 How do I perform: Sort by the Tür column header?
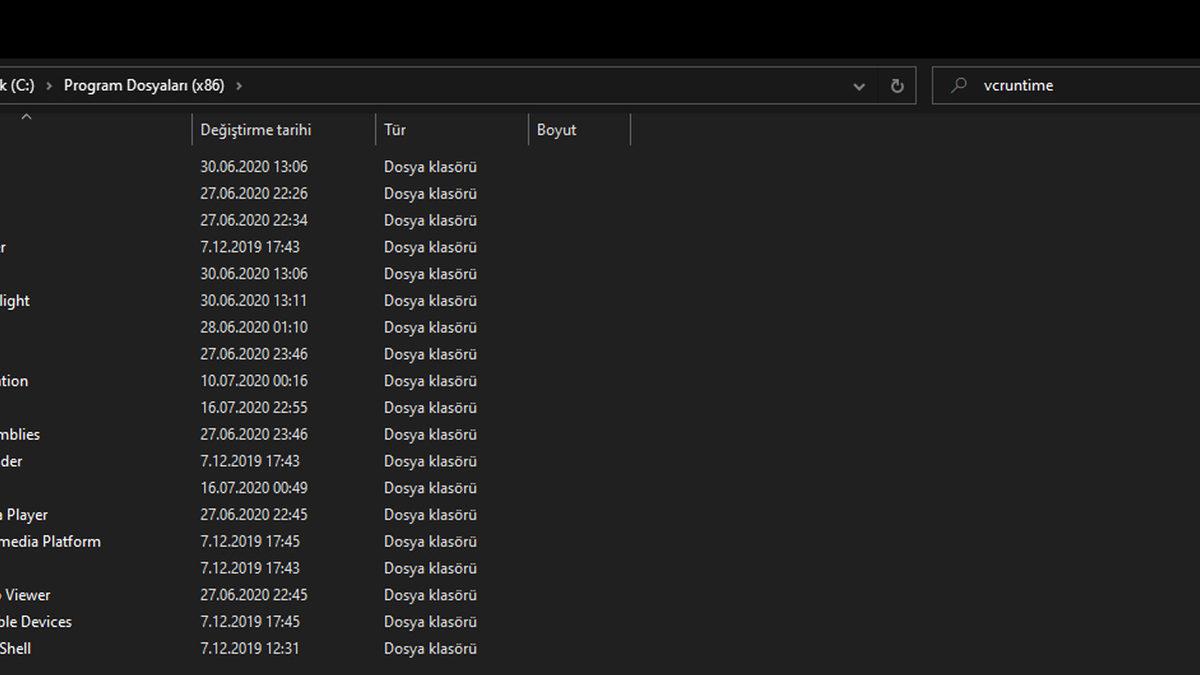point(395,130)
